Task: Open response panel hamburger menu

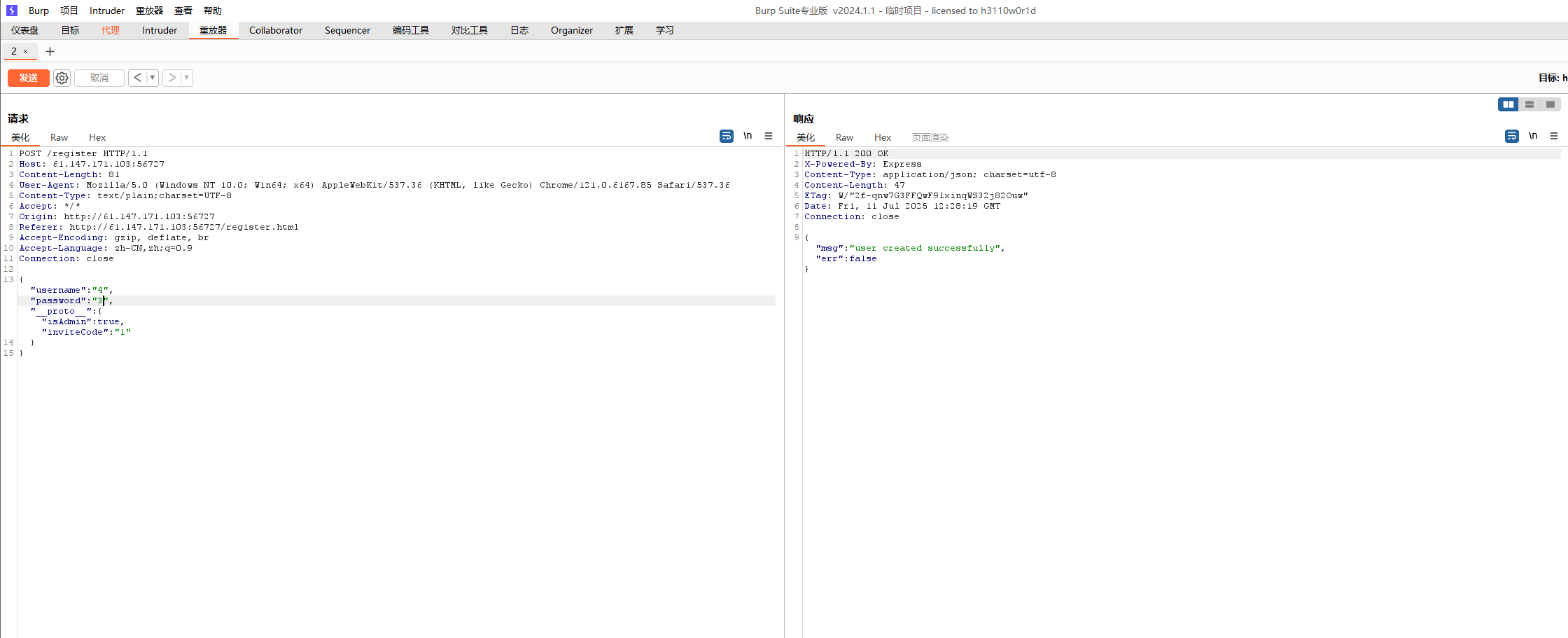Action: pyautogui.click(x=1554, y=136)
